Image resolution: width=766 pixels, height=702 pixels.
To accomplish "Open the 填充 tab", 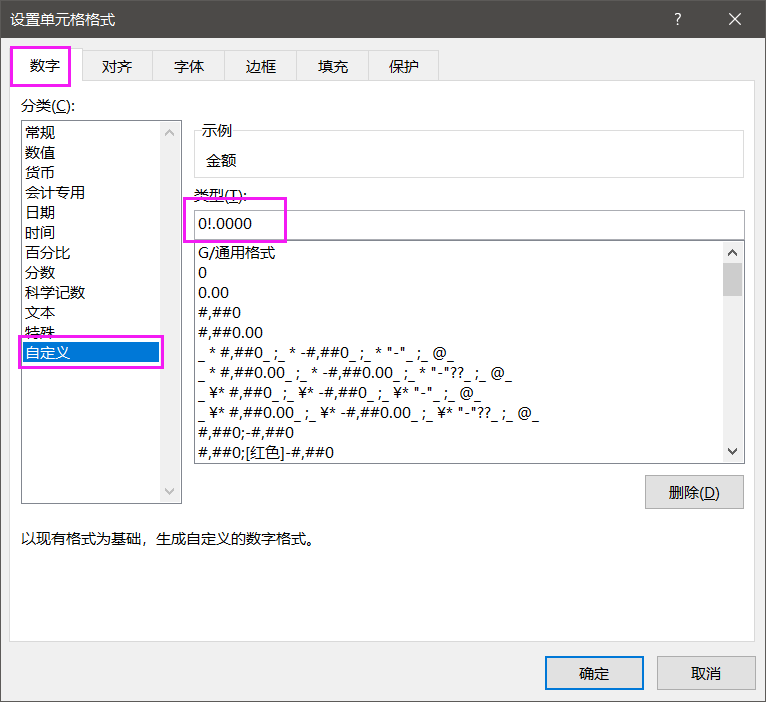I will pyautogui.click(x=332, y=66).
